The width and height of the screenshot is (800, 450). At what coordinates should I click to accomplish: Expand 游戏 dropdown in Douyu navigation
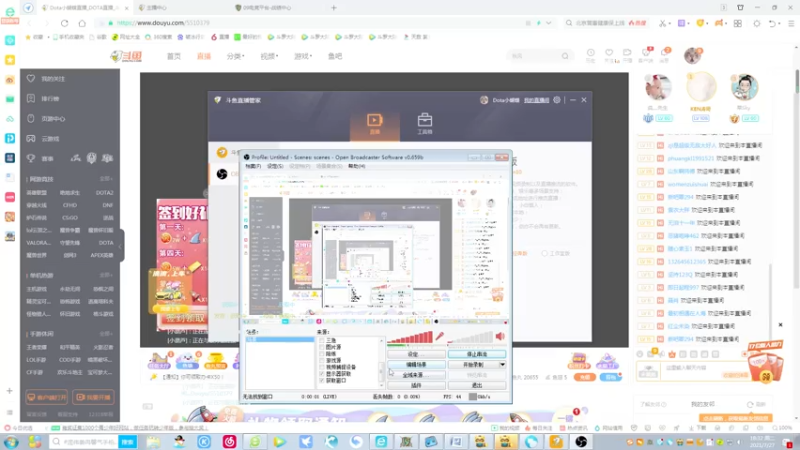303,56
